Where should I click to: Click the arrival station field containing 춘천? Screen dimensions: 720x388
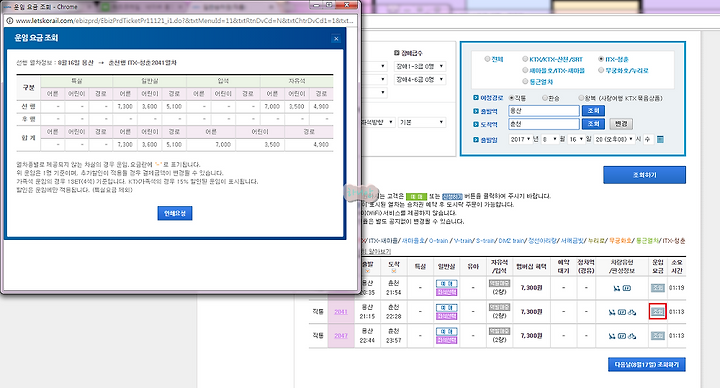click(544, 124)
